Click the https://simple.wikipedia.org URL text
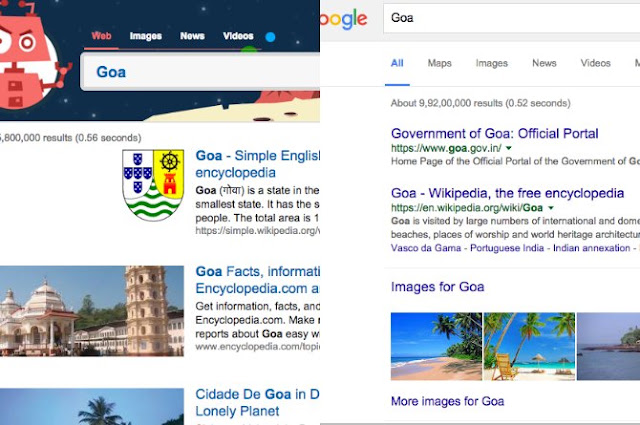This screenshot has height=425, width=640. pos(257,231)
